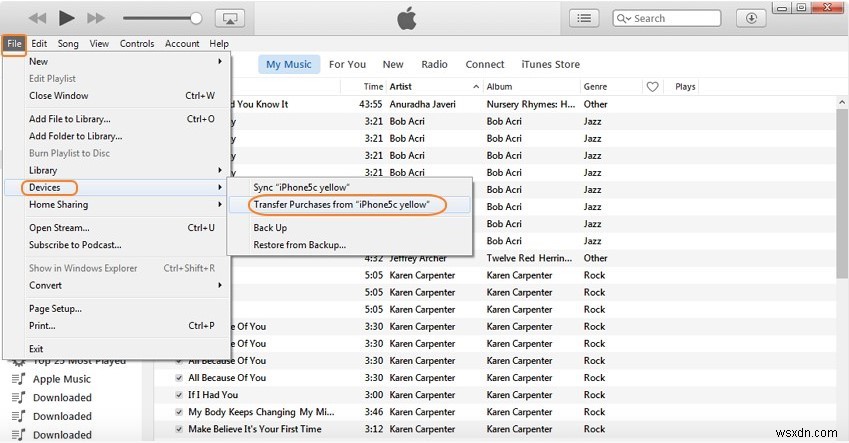The height and width of the screenshot is (443, 849).
Task: Open the Up Next list icon
Action: point(584,18)
